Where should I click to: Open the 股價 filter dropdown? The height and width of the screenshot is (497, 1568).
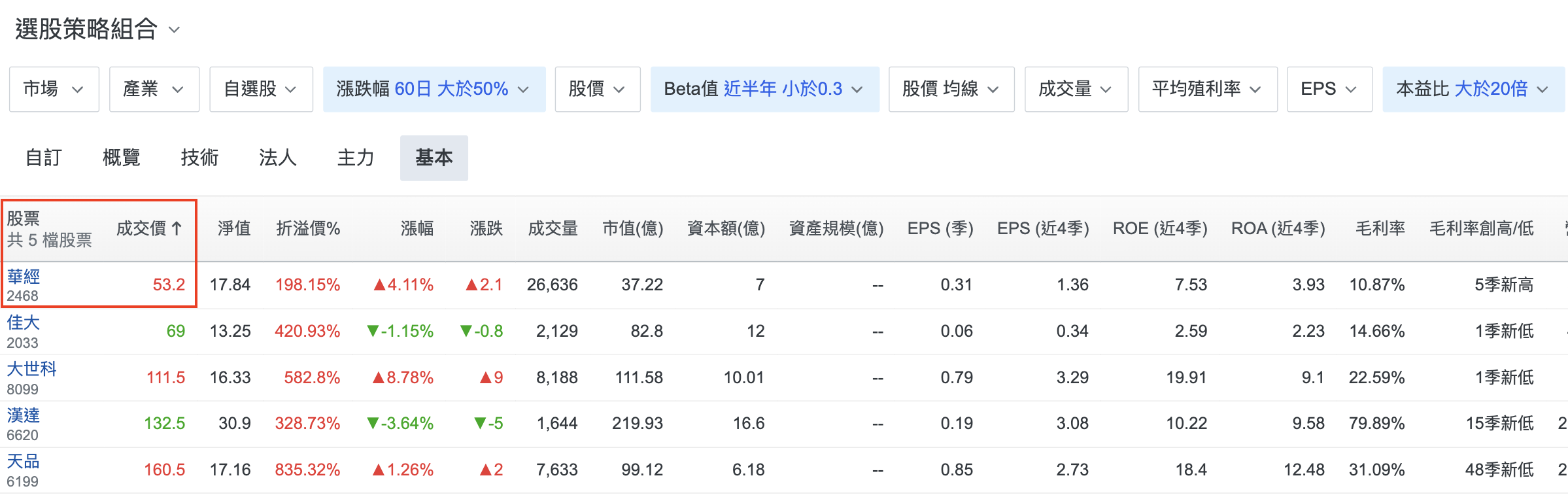[598, 89]
